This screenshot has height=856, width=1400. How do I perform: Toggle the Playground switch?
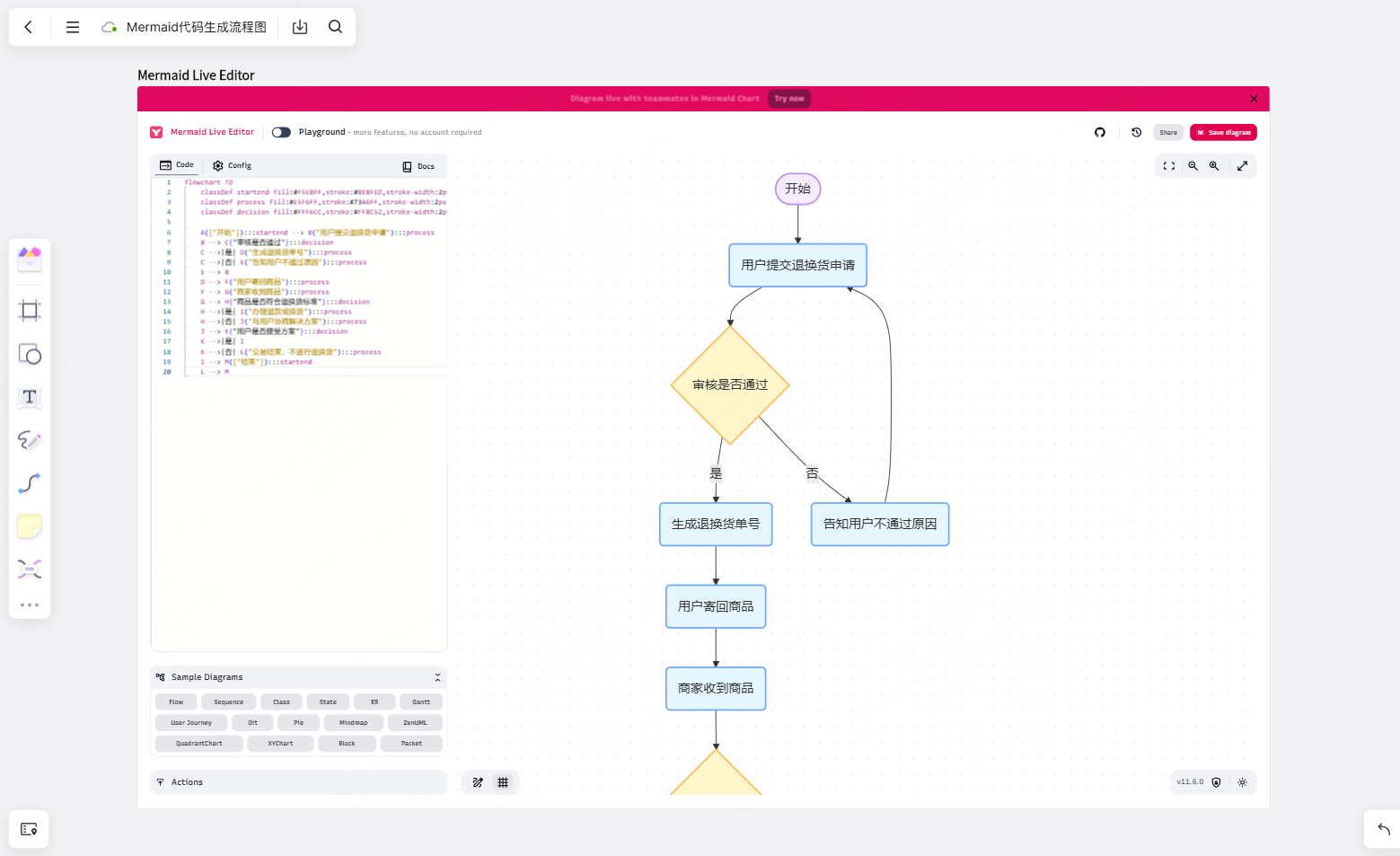click(281, 132)
